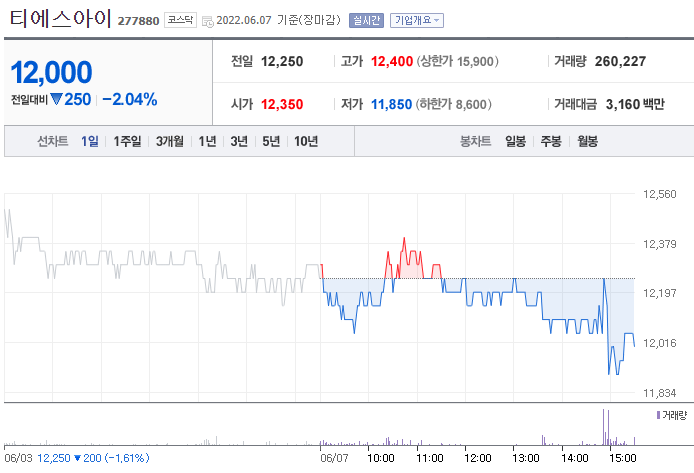The width and height of the screenshot is (694, 473).
Task: Click the stock code 277880
Action: [x=138, y=21]
